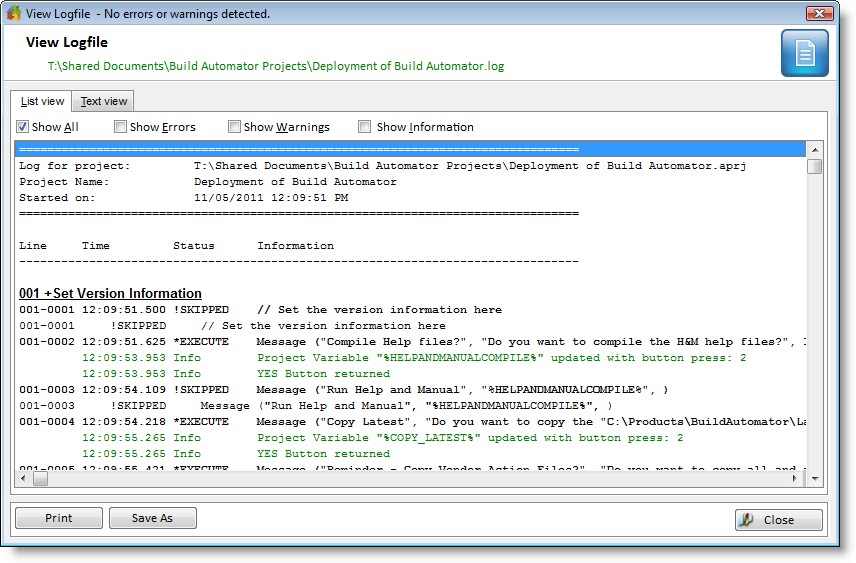
Task: Click the blue document logfile icon
Action: click(x=805, y=53)
